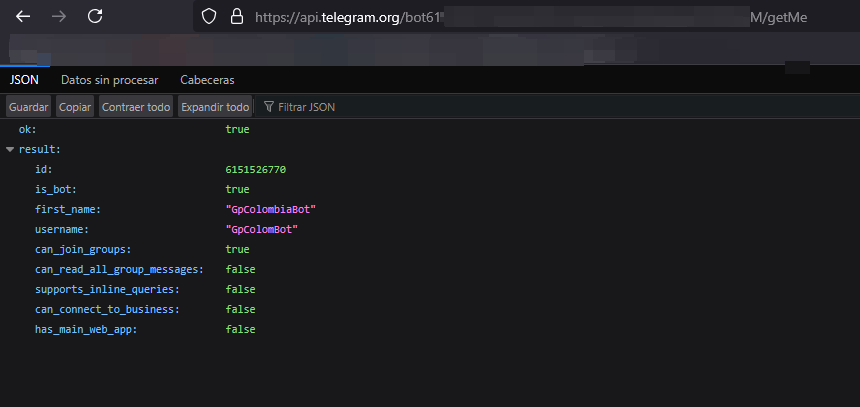
Task: Select has_main_web_app value false
Action: click(x=240, y=329)
